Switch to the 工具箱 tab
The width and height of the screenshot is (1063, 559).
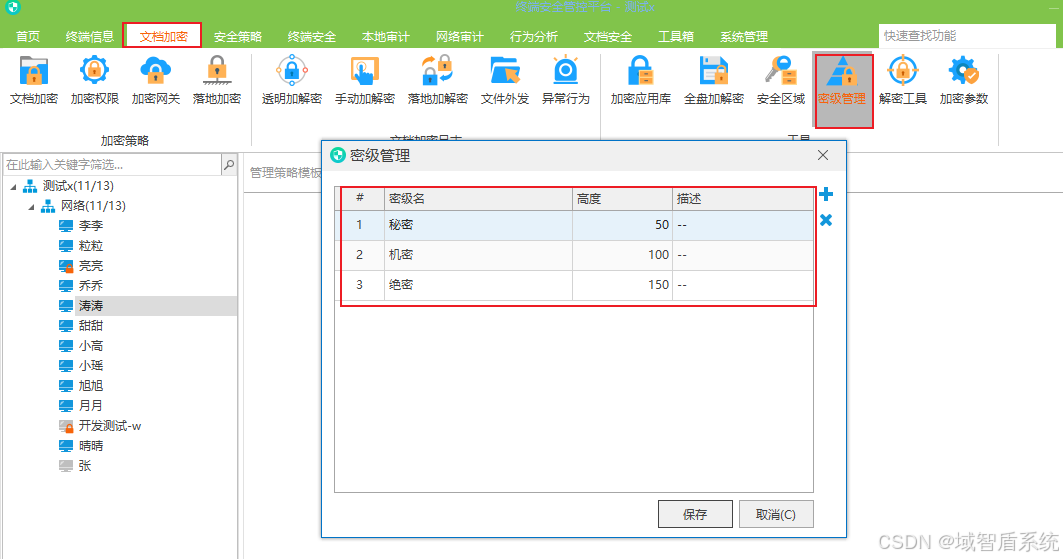coord(676,37)
